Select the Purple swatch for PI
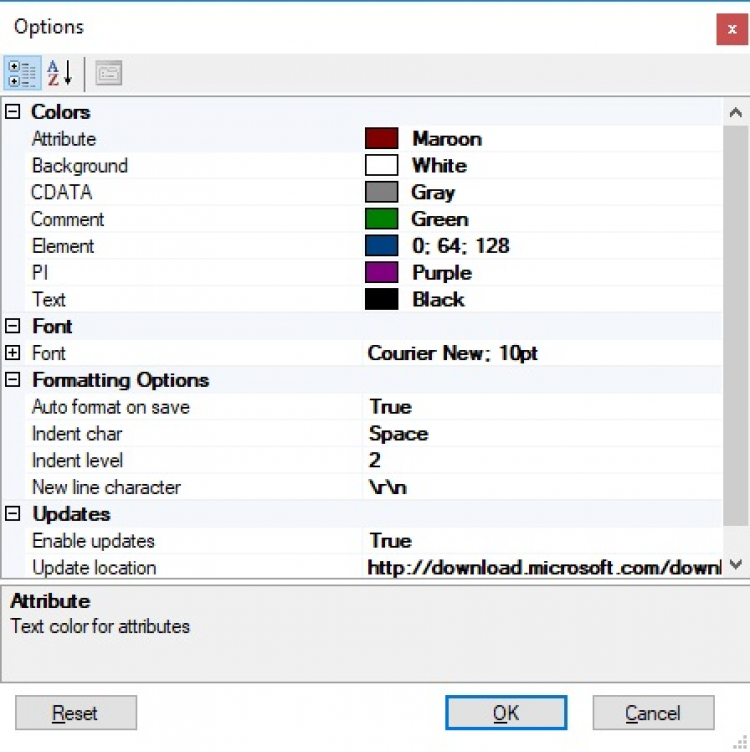 coord(382,273)
